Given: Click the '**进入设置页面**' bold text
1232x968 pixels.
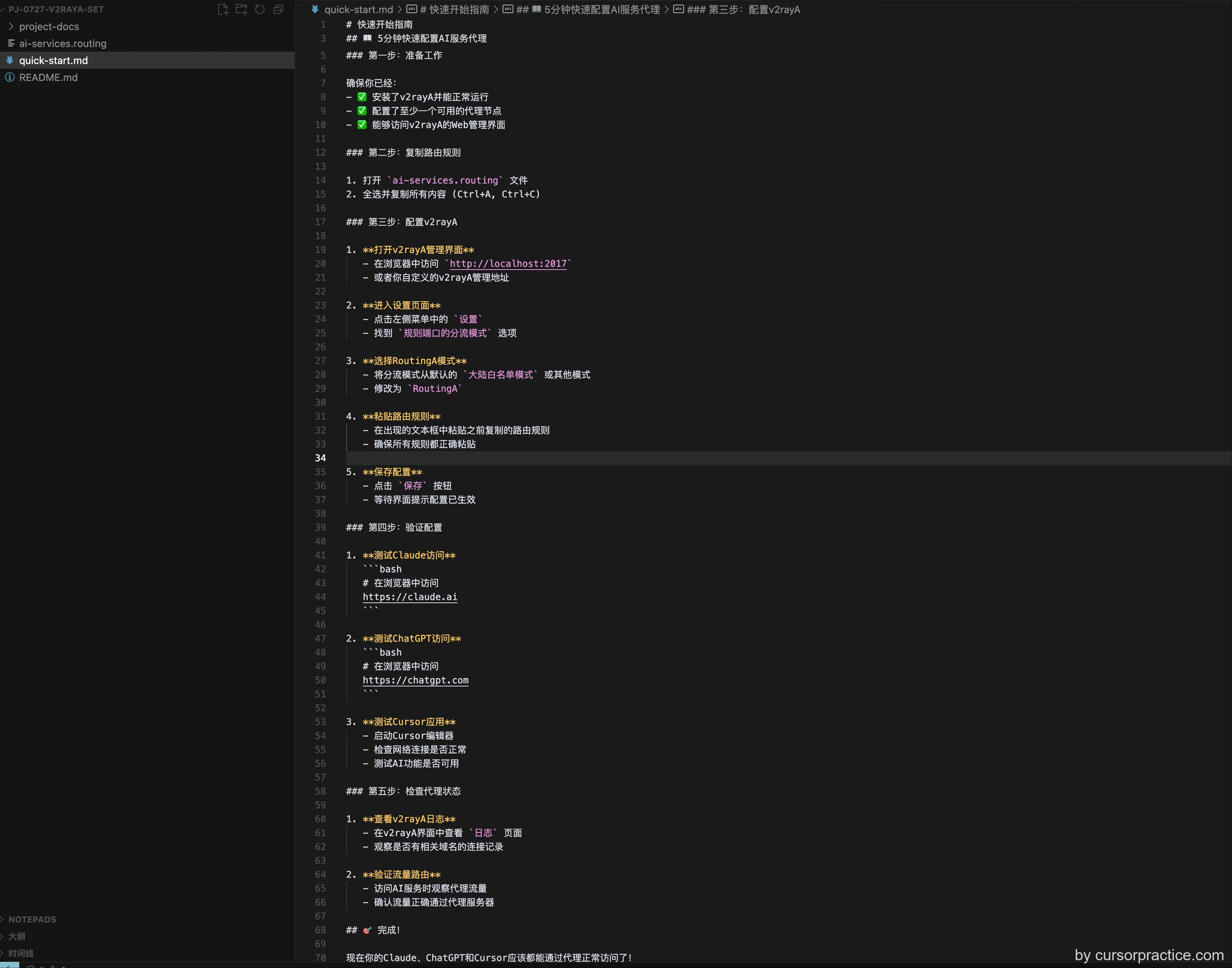Looking at the screenshot, I should pos(402,305).
